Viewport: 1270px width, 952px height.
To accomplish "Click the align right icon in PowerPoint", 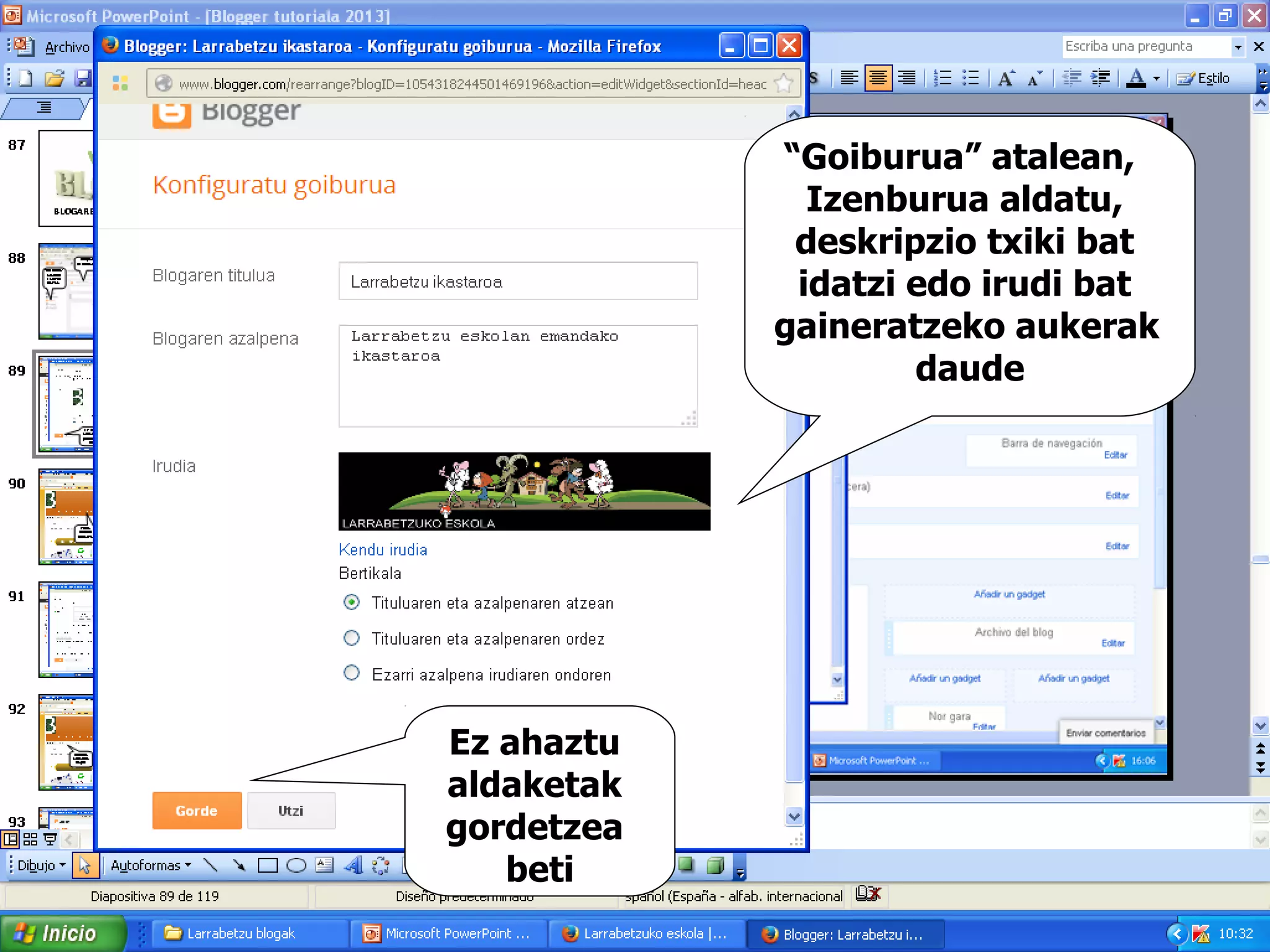I will [907, 78].
